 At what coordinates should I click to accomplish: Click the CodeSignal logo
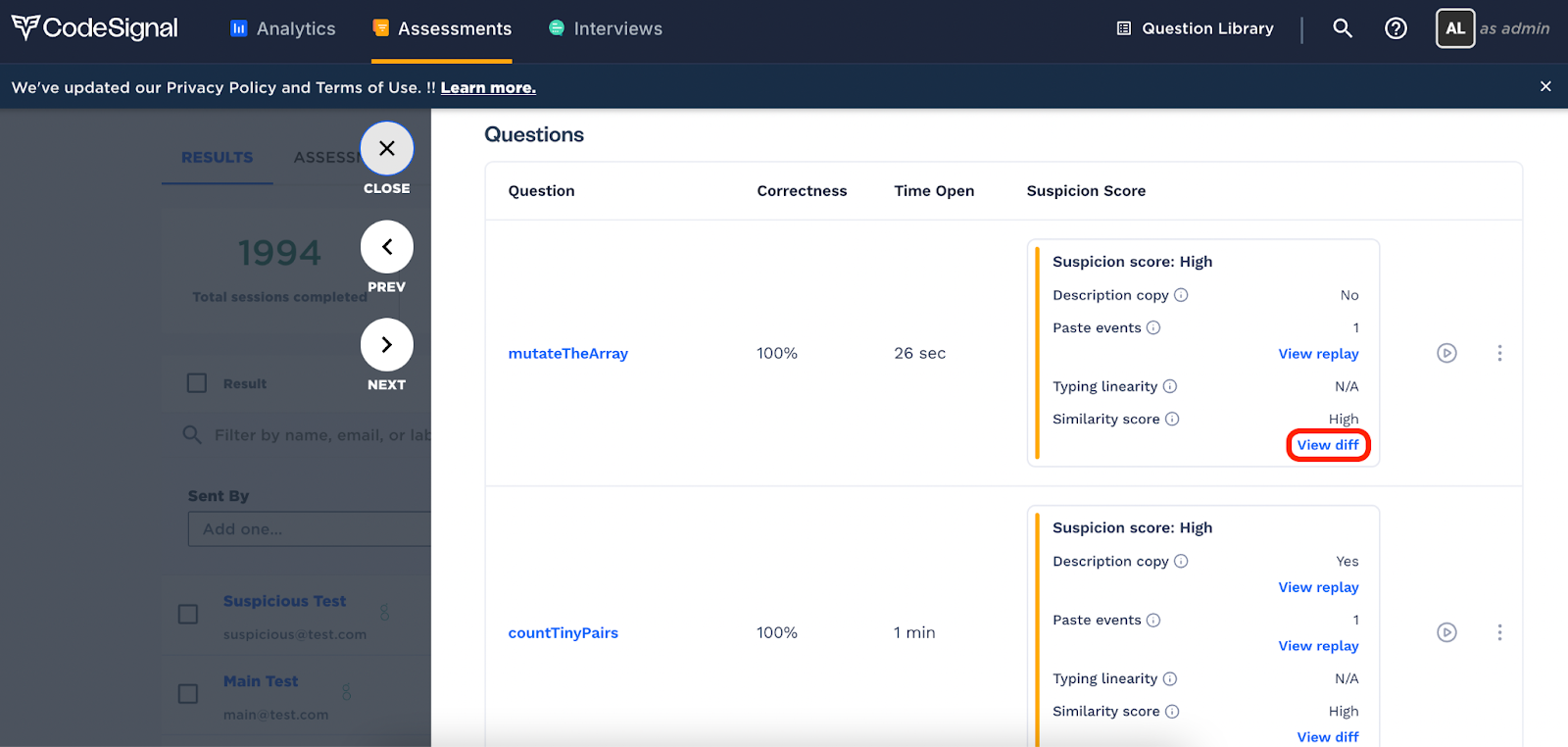point(94,27)
